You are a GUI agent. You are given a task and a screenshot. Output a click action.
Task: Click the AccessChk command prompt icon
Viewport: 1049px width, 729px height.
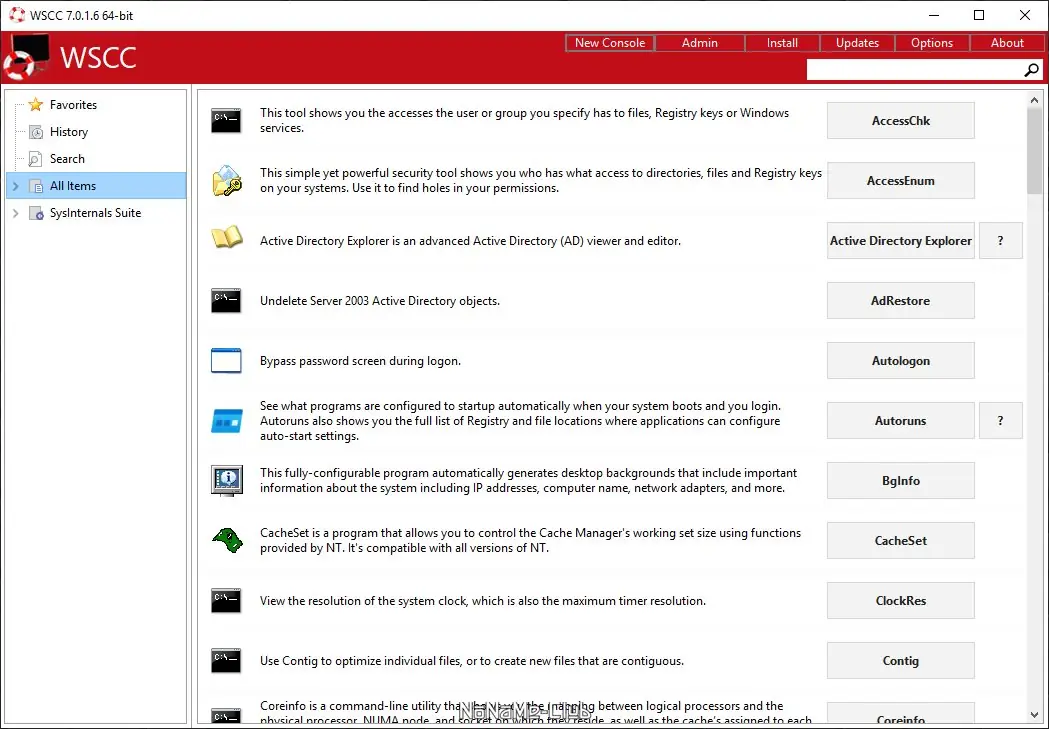pos(226,120)
